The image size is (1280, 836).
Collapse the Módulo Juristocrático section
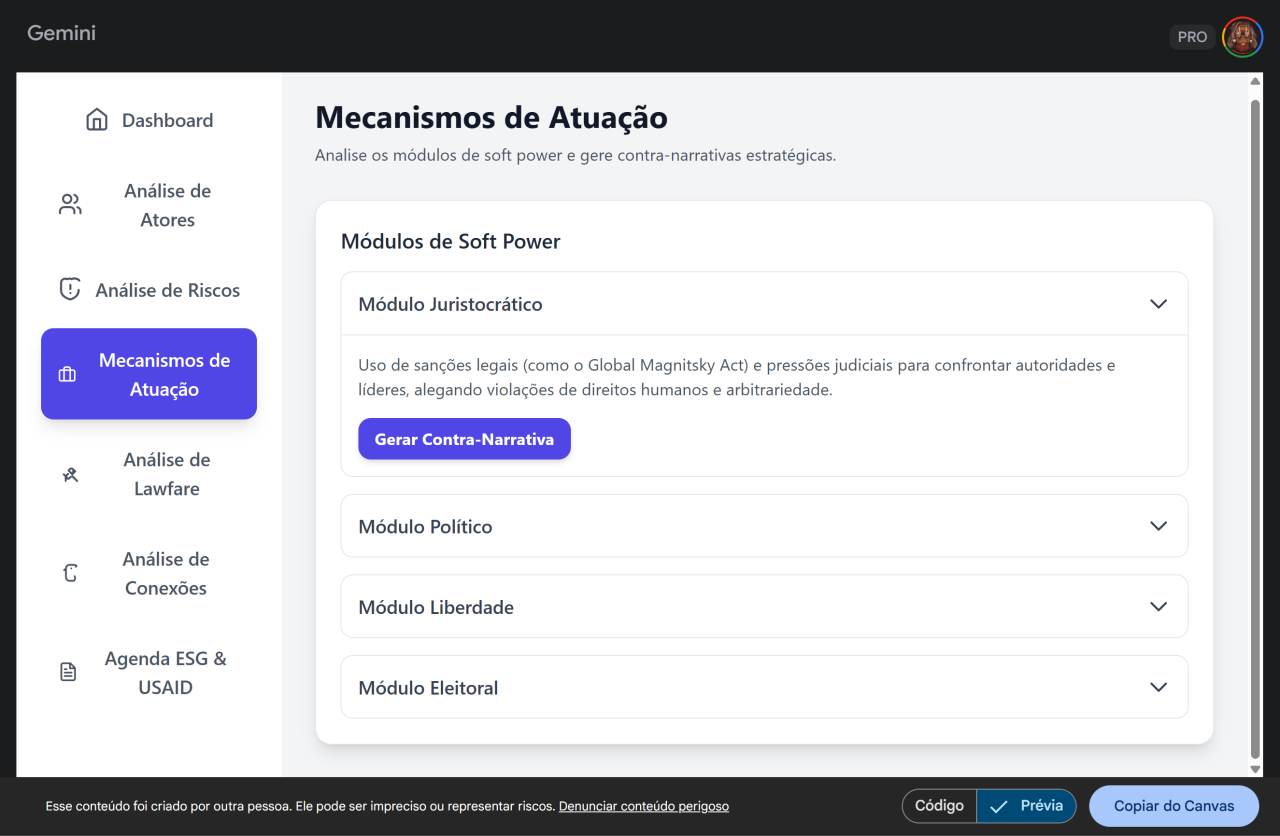(1158, 304)
